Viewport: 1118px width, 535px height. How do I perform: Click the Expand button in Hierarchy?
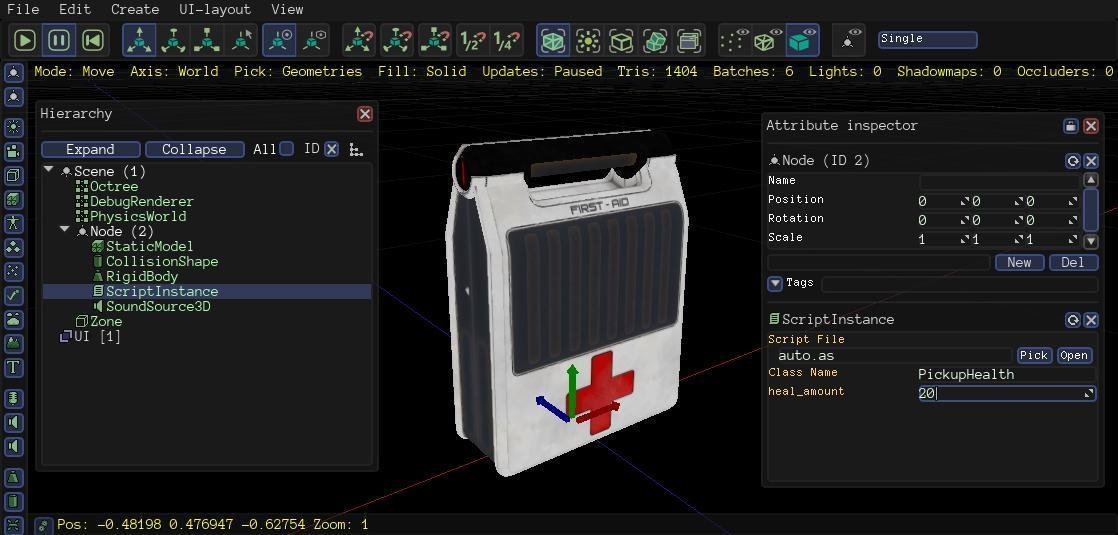tap(90, 149)
